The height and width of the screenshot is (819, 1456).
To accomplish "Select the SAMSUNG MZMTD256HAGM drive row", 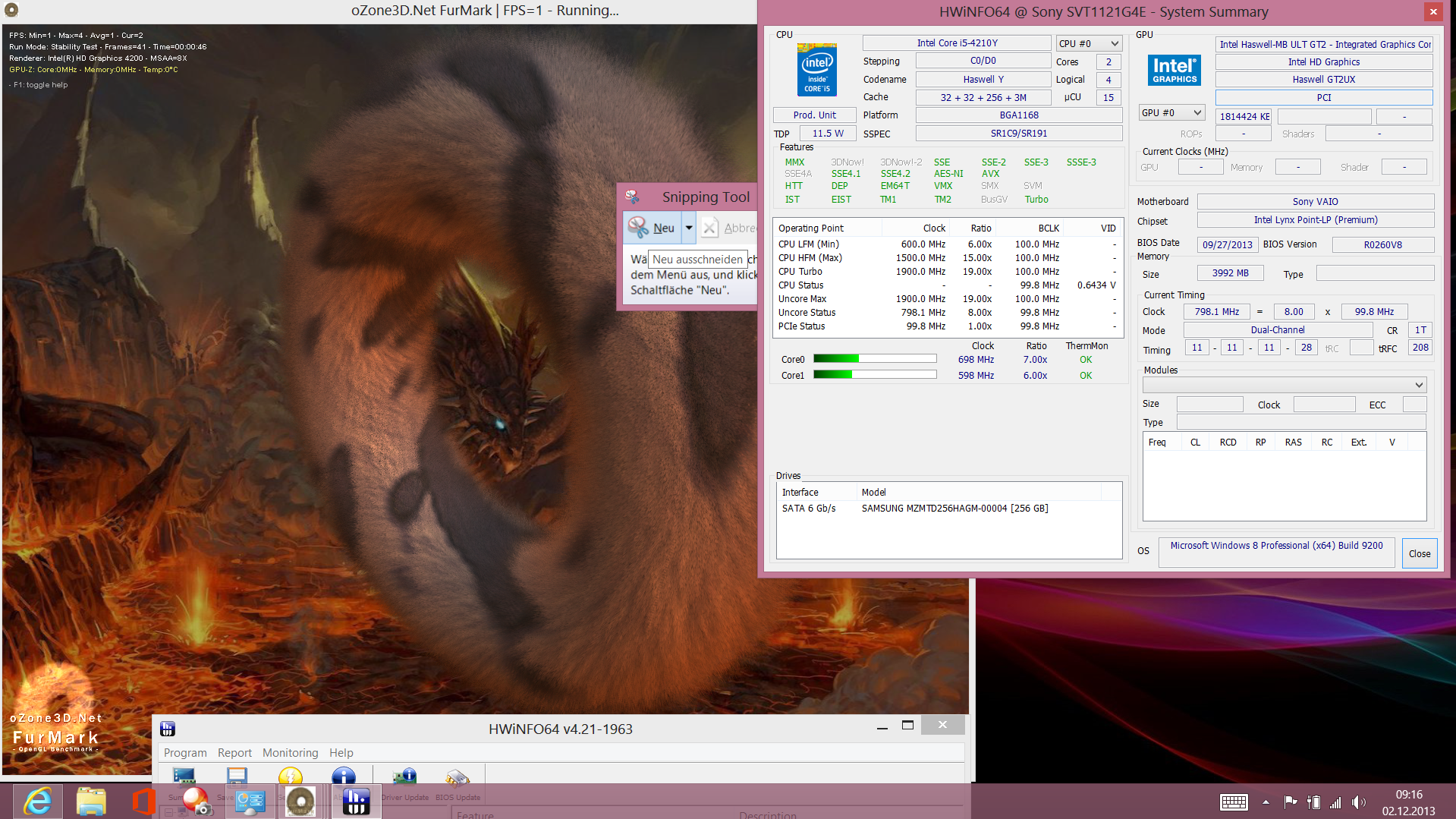I will [949, 509].
